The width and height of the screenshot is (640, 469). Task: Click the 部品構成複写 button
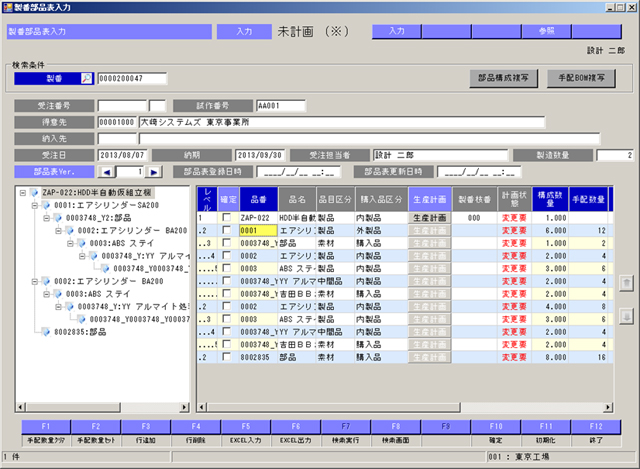[503, 78]
